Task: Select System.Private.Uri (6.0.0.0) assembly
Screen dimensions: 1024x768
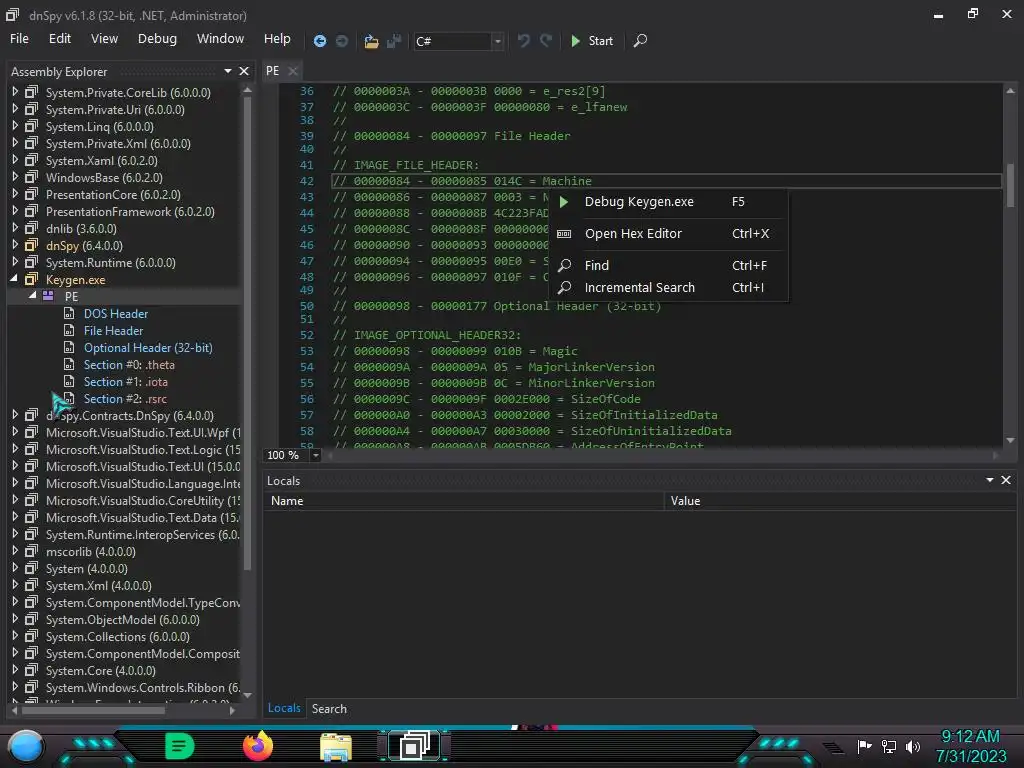Action: tap(115, 110)
